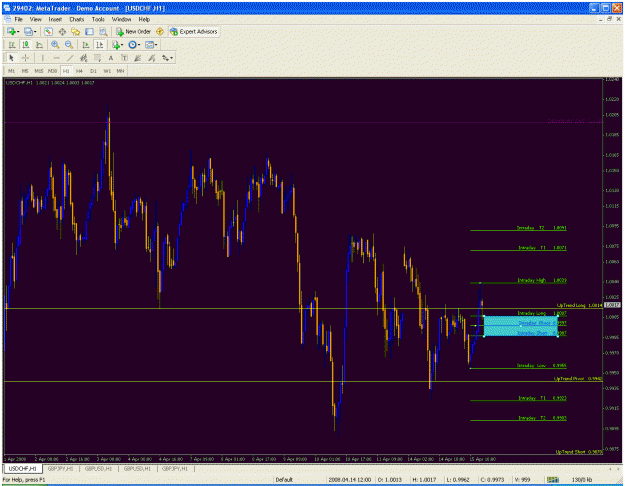Add an indicator with the Indicators icon

pyautogui.click(x=116, y=45)
